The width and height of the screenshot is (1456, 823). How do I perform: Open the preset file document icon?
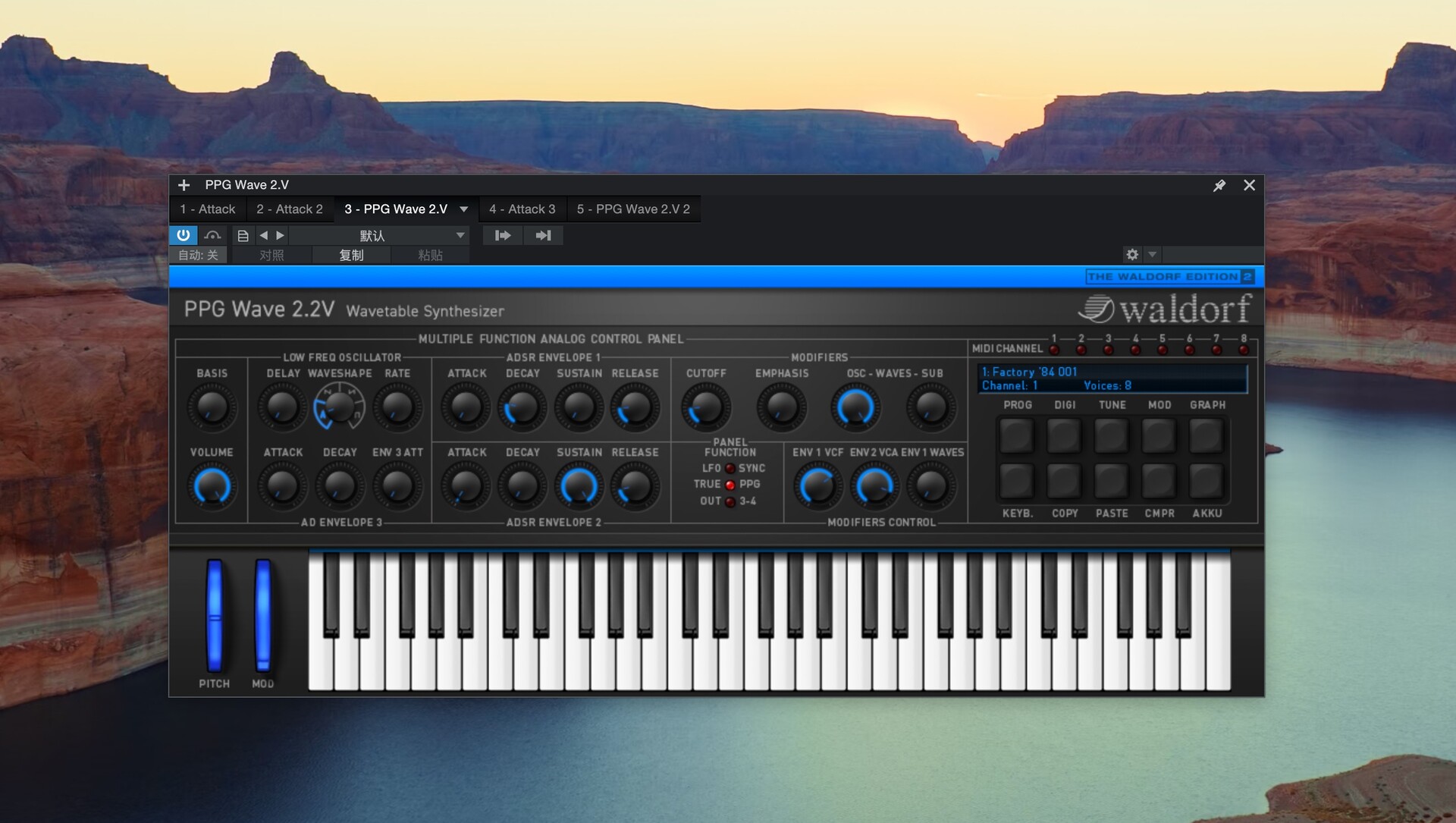click(x=243, y=236)
